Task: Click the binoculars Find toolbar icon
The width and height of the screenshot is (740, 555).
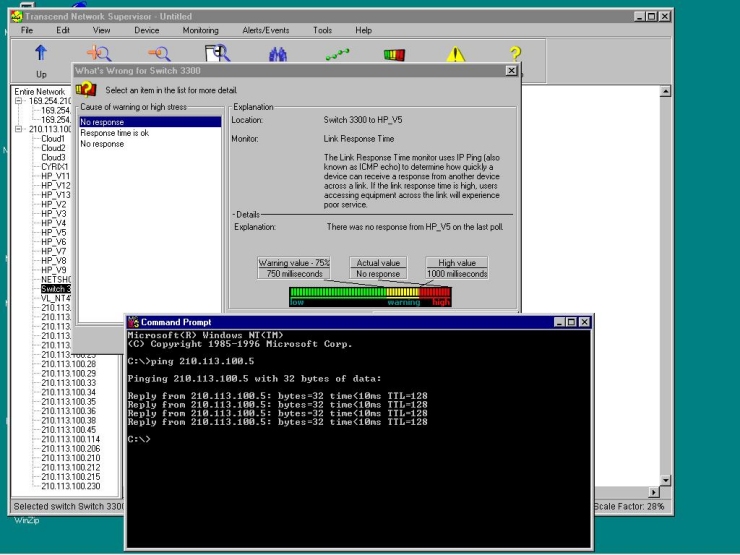Action: (x=278, y=54)
